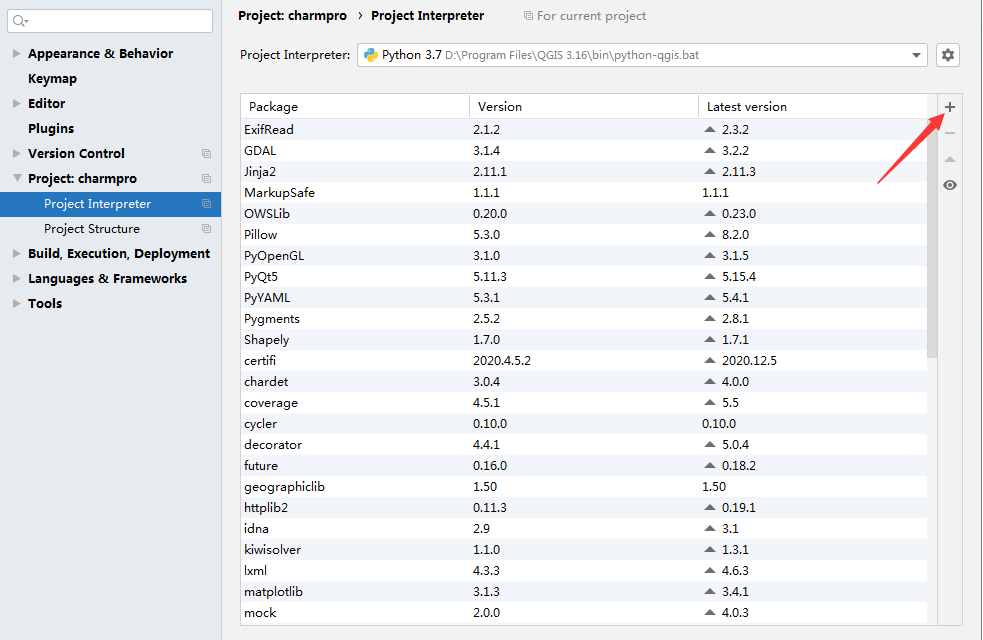
Task: Toggle show early releases eye icon
Action: [x=950, y=185]
